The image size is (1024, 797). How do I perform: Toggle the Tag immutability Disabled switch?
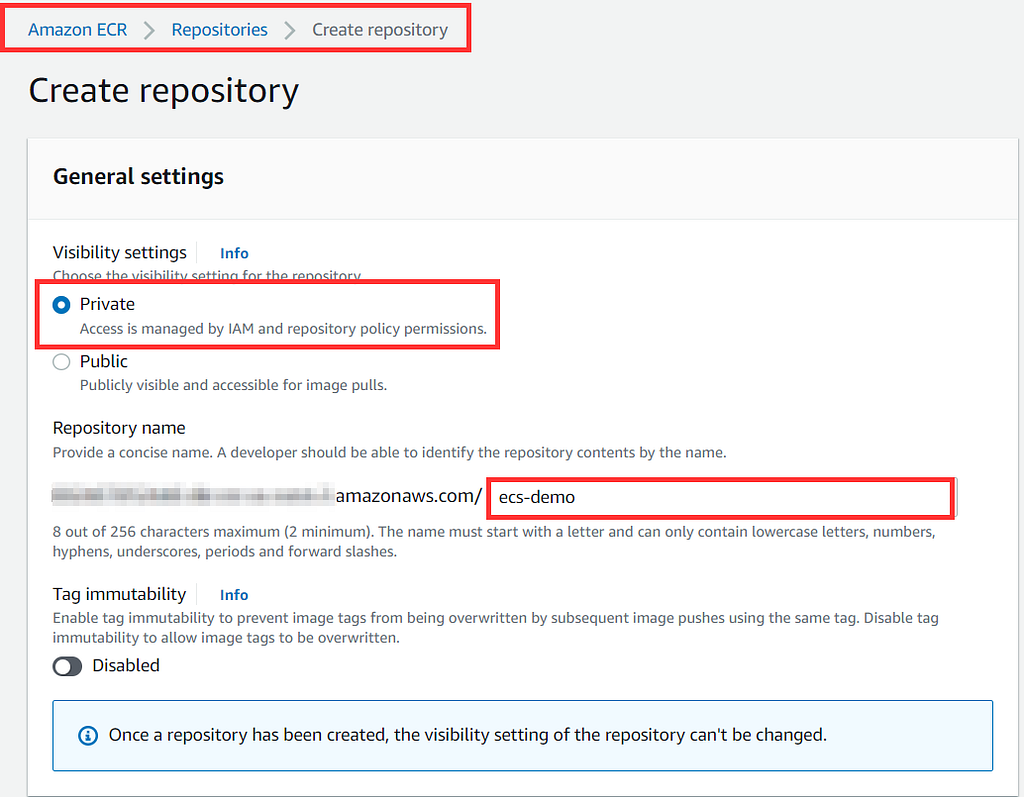point(67,666)
